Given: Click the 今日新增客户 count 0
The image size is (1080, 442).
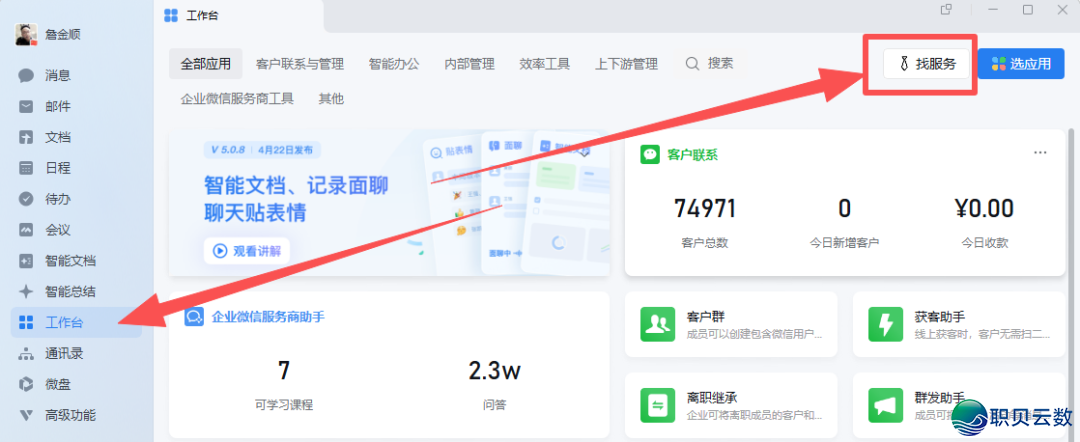Looking at the screenshot, I should (844, 208).
